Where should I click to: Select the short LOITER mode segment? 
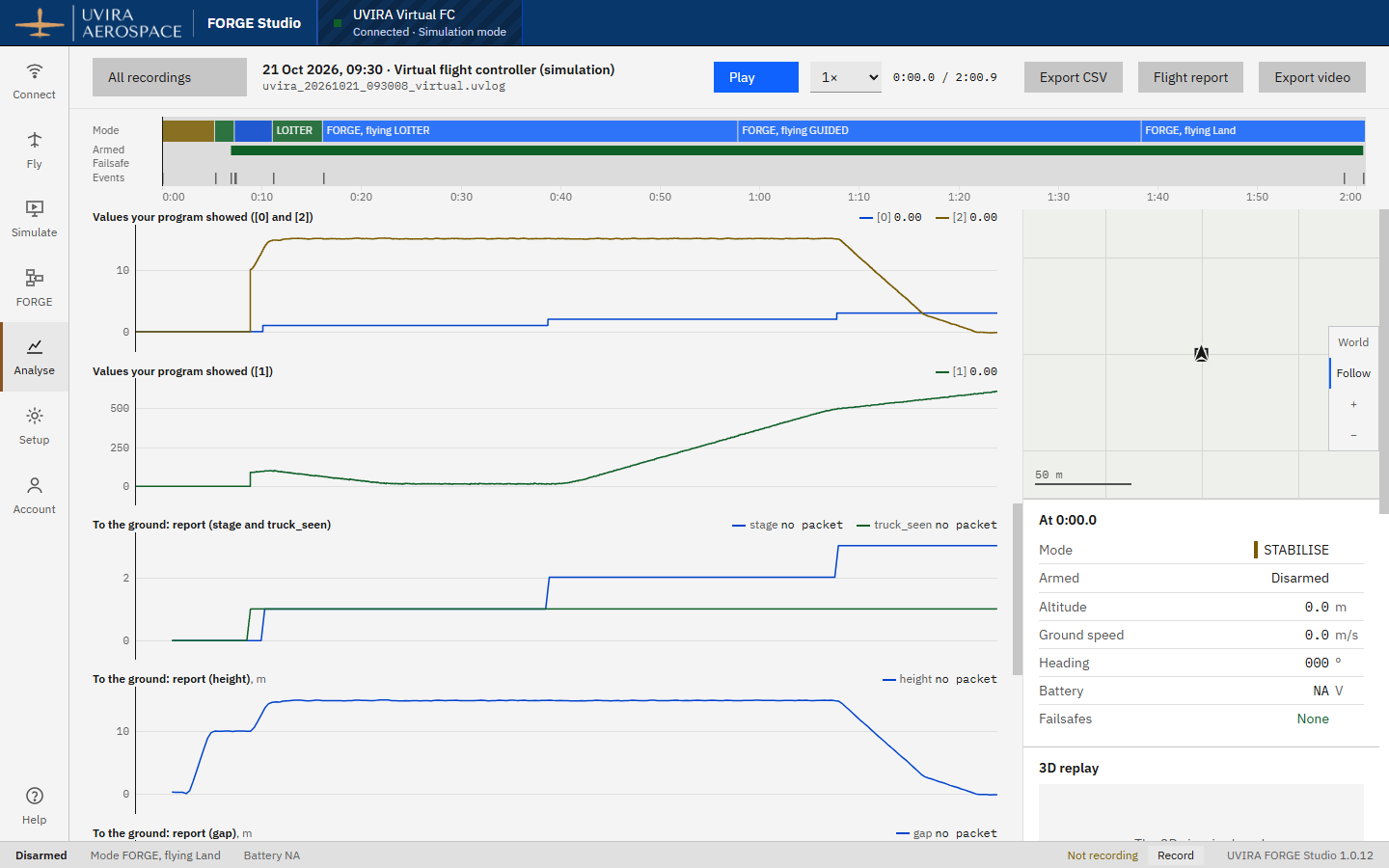(x=297, y=130)
